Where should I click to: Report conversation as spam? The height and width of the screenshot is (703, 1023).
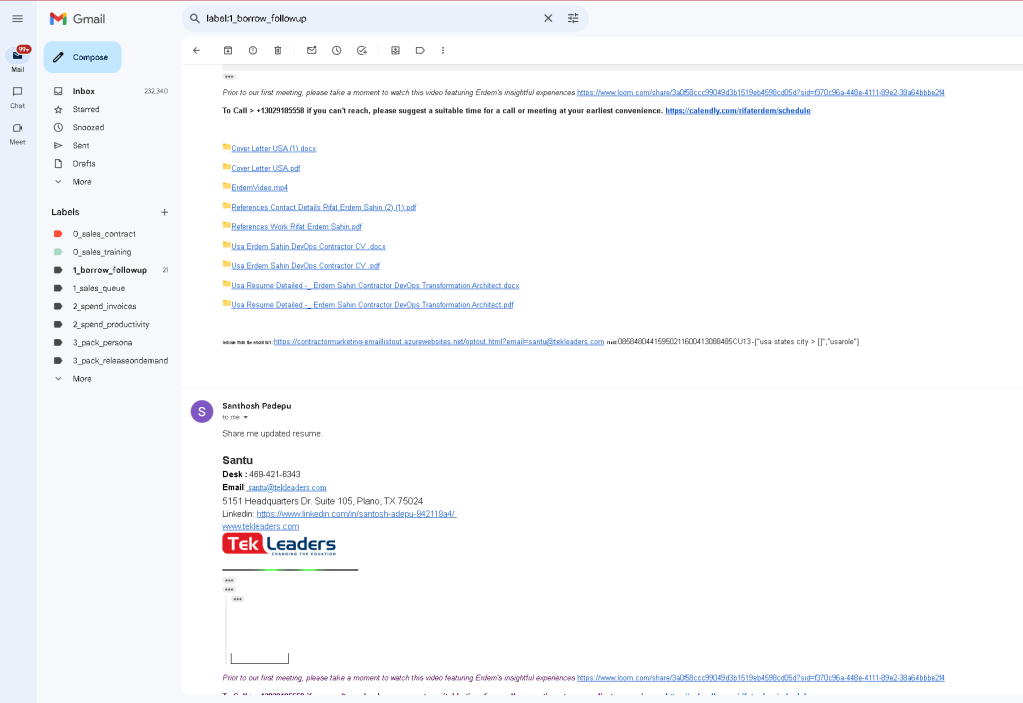(252, 50)
